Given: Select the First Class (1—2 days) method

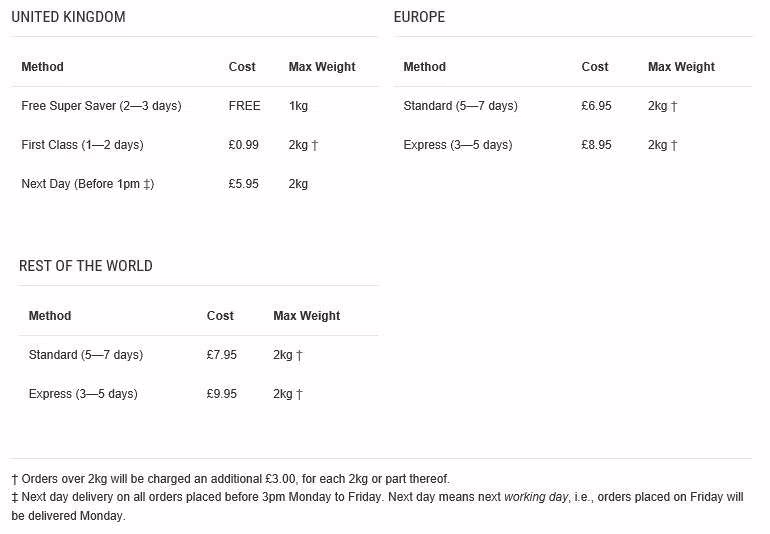Looking at the screenshot, I should (x=82, y=145).
